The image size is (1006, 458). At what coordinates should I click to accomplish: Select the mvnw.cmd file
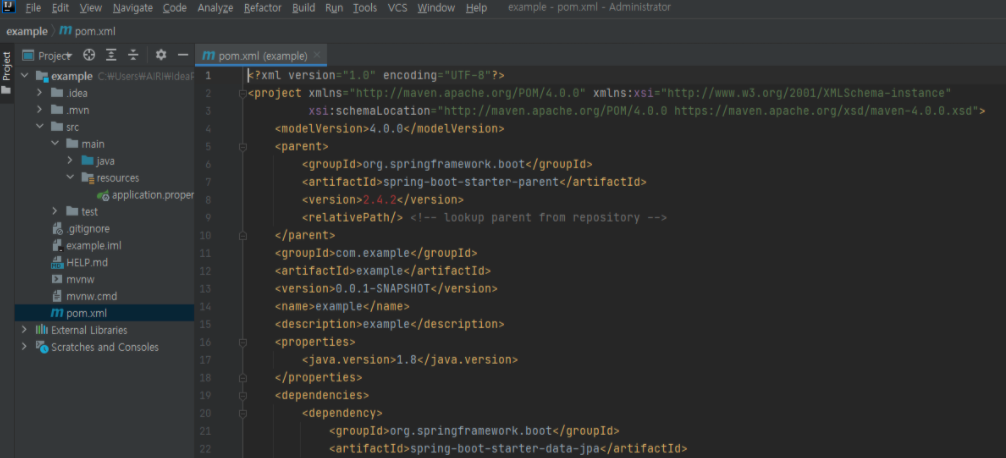84,296
